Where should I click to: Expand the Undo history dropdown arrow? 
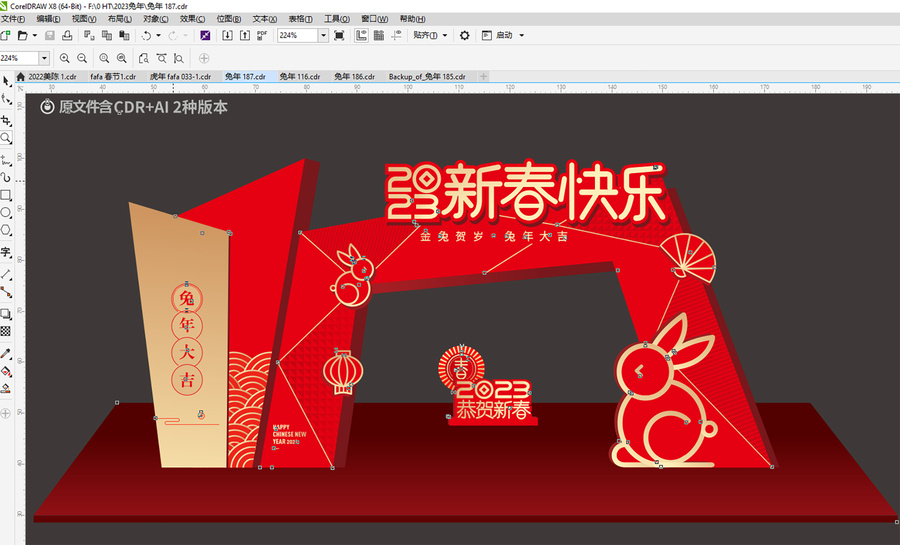click(158, 36)
